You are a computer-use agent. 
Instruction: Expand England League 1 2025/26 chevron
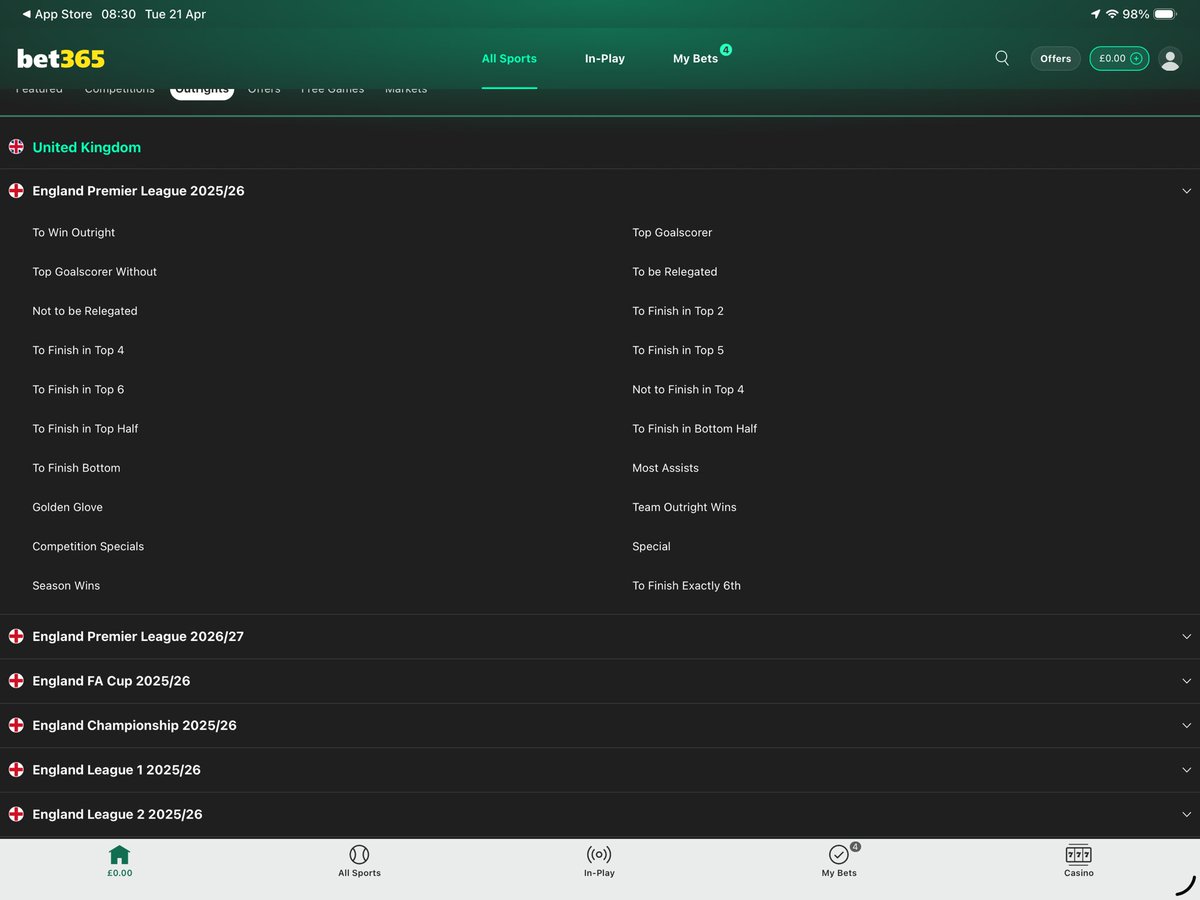click(x=1187, y=770)
